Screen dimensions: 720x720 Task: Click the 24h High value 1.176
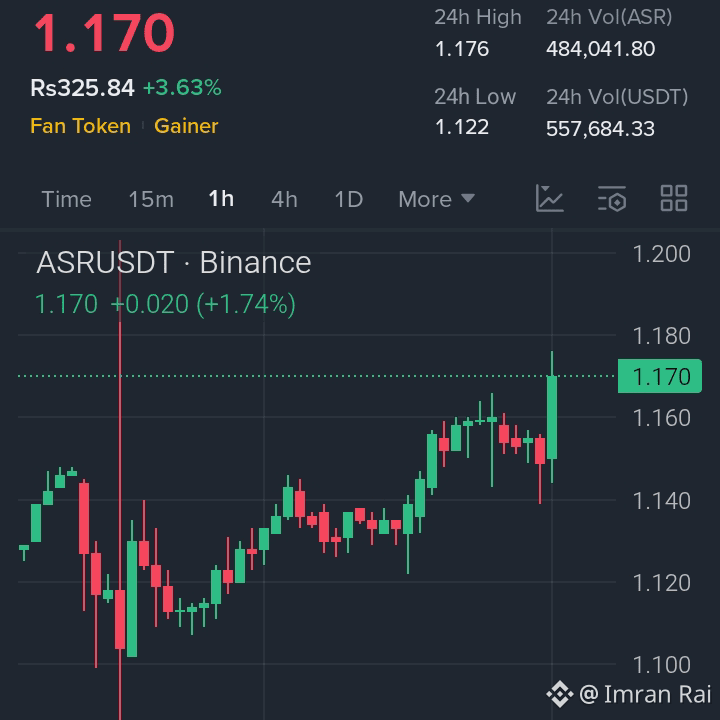pos(462,49)
